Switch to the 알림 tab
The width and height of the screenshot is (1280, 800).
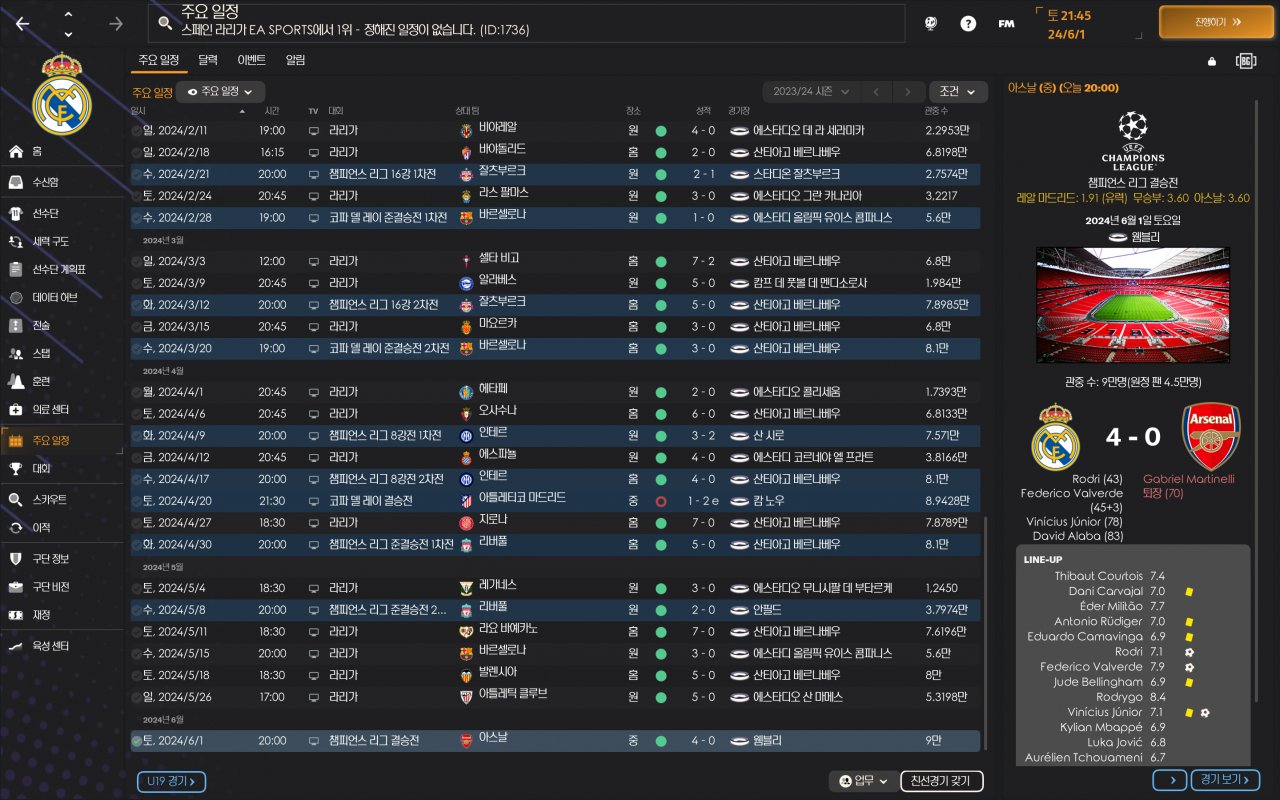point(295,60)
